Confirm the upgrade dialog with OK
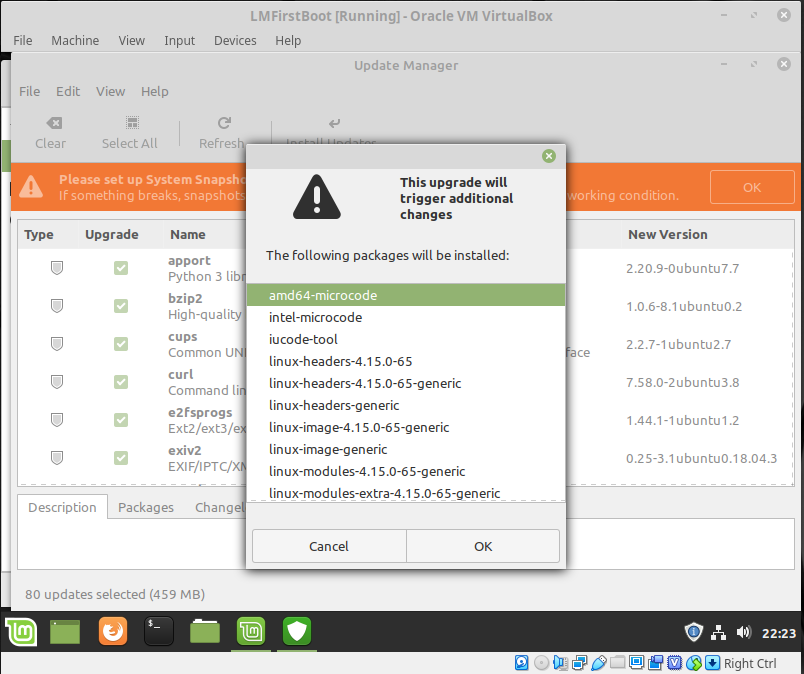Screen dimensions: 804x674 click(483, 546)
